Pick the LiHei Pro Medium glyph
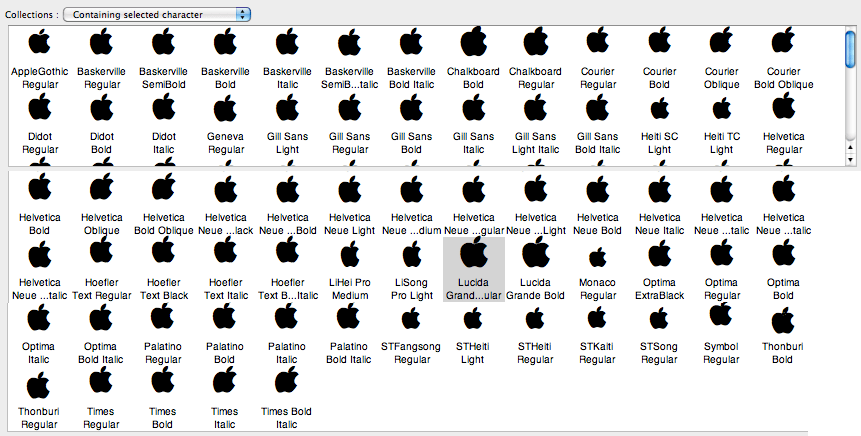 pos(349,256)
